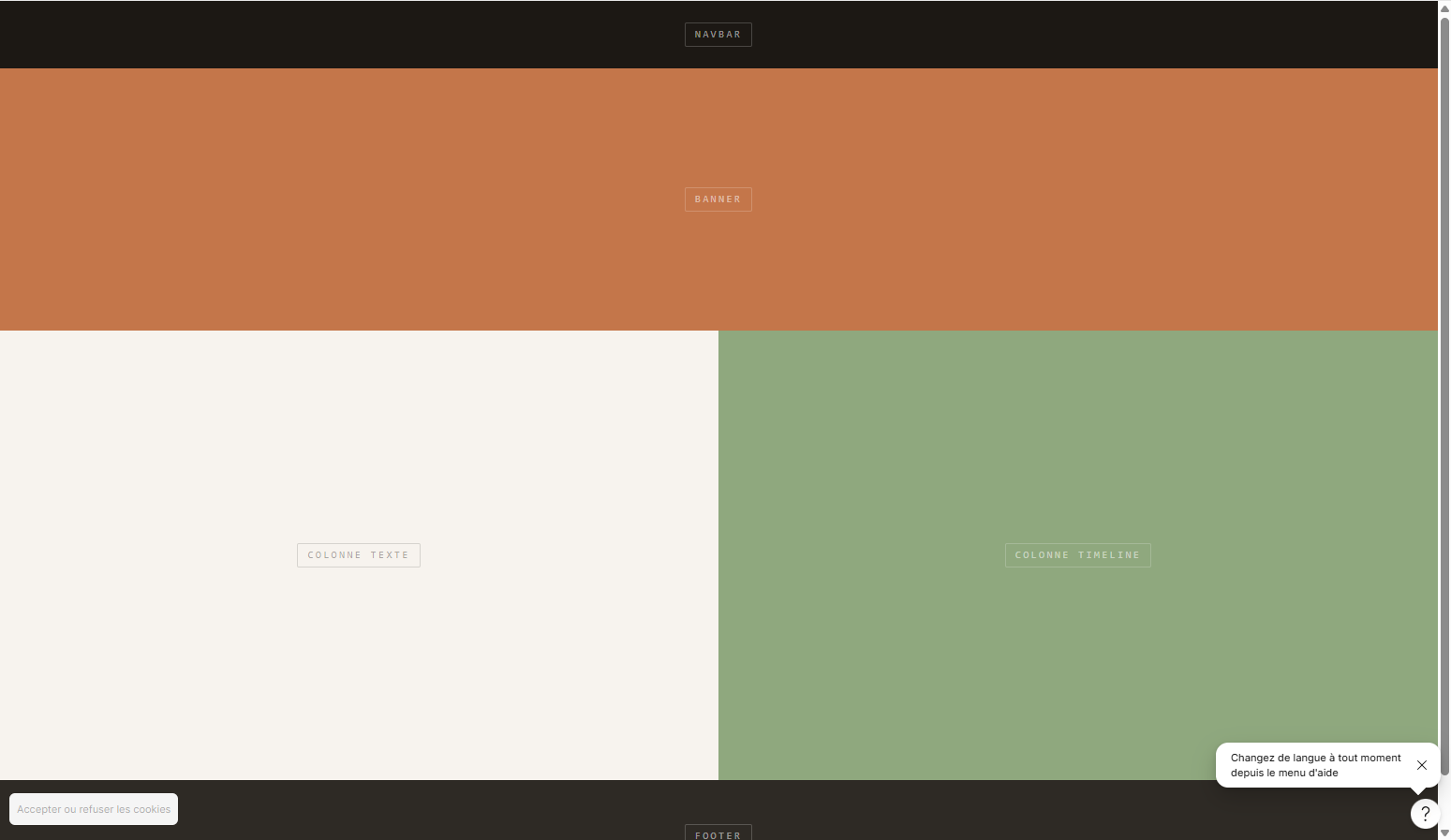Viewport: 1451px width, 840px height.
Task: Open Accepter ou refuser les cookies
Action: 94,809
